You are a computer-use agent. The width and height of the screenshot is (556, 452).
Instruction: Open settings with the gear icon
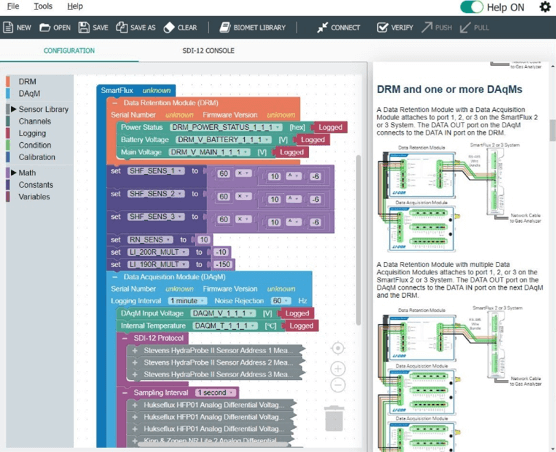545,7
